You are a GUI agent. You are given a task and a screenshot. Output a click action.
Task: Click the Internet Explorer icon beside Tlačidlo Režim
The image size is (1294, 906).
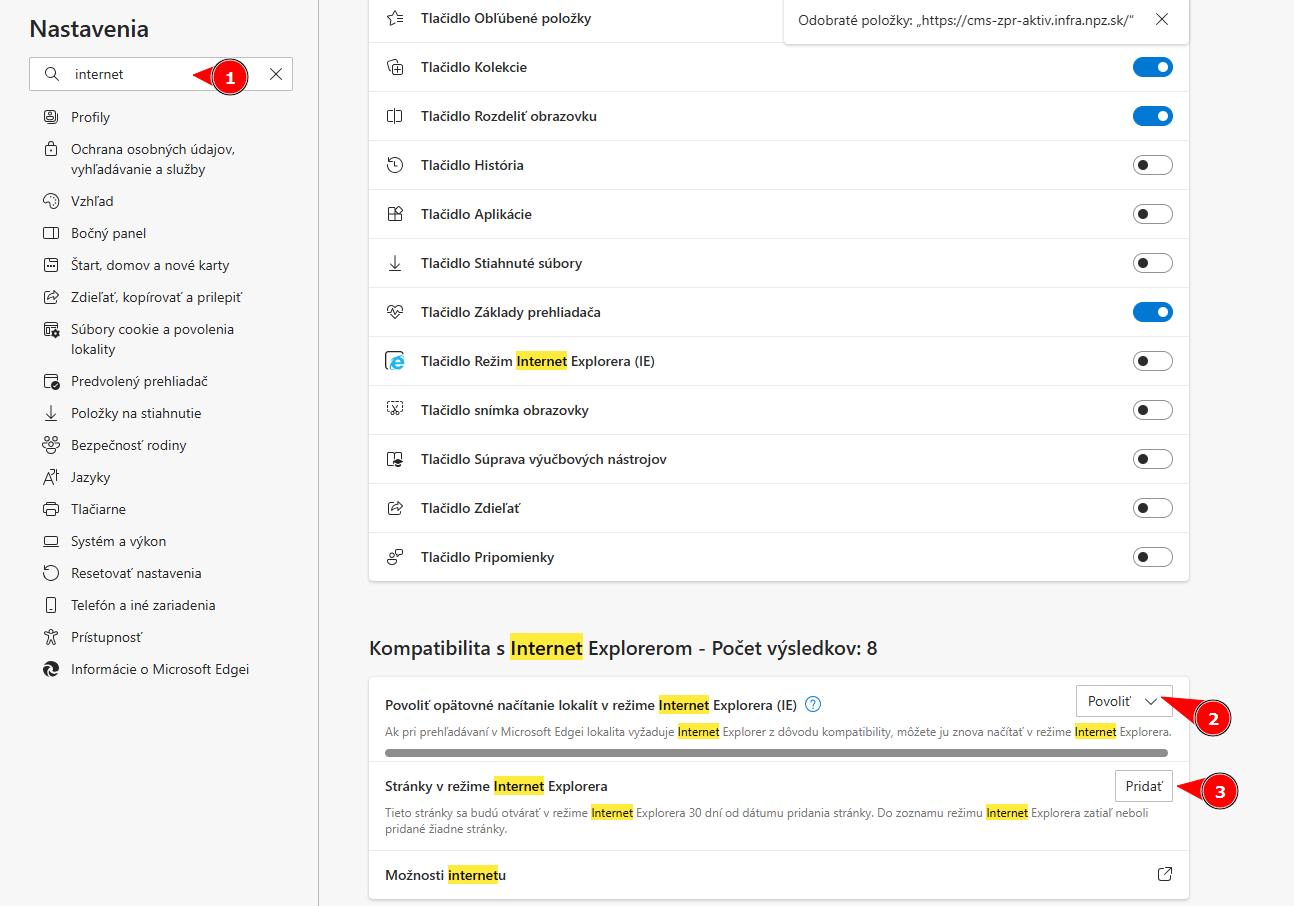point(395,361)
